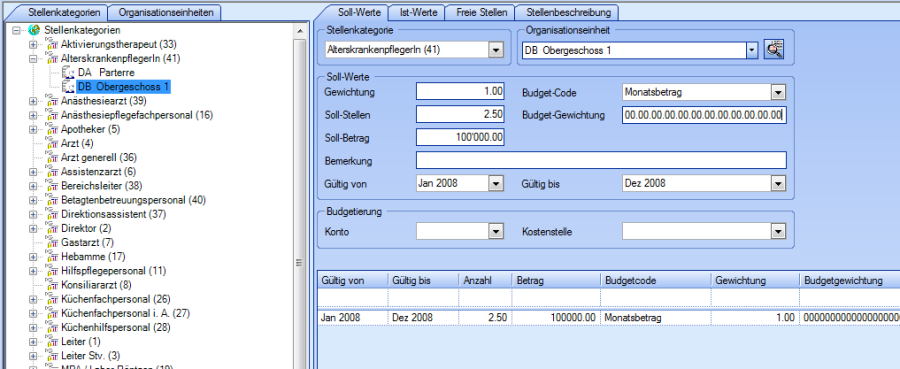Collapse the Stellenkategorien root node
Image resolution: width=900 pixels, height=369 pixels.
(16, 30)
